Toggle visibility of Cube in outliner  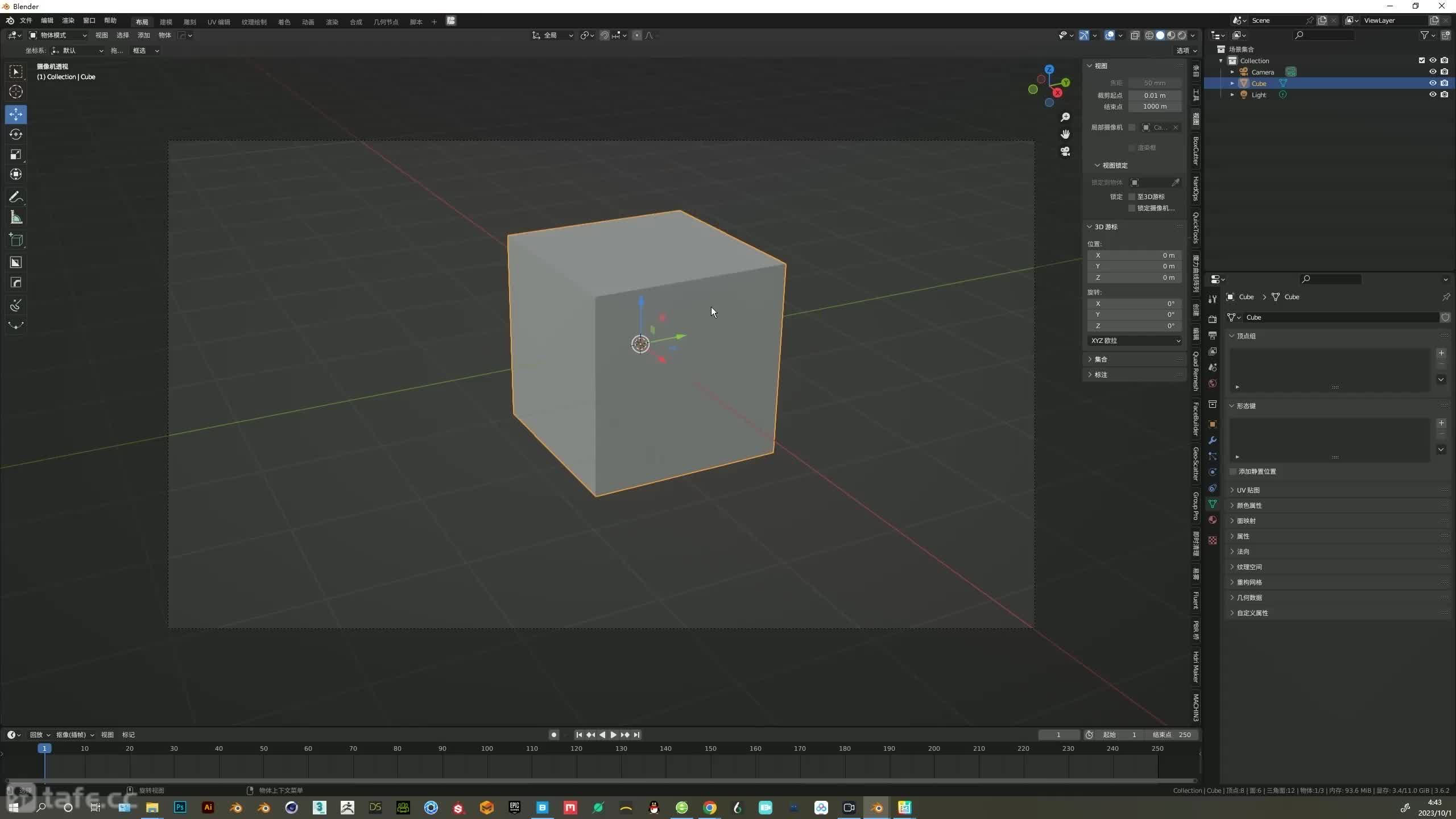(x=1432, y=83)
